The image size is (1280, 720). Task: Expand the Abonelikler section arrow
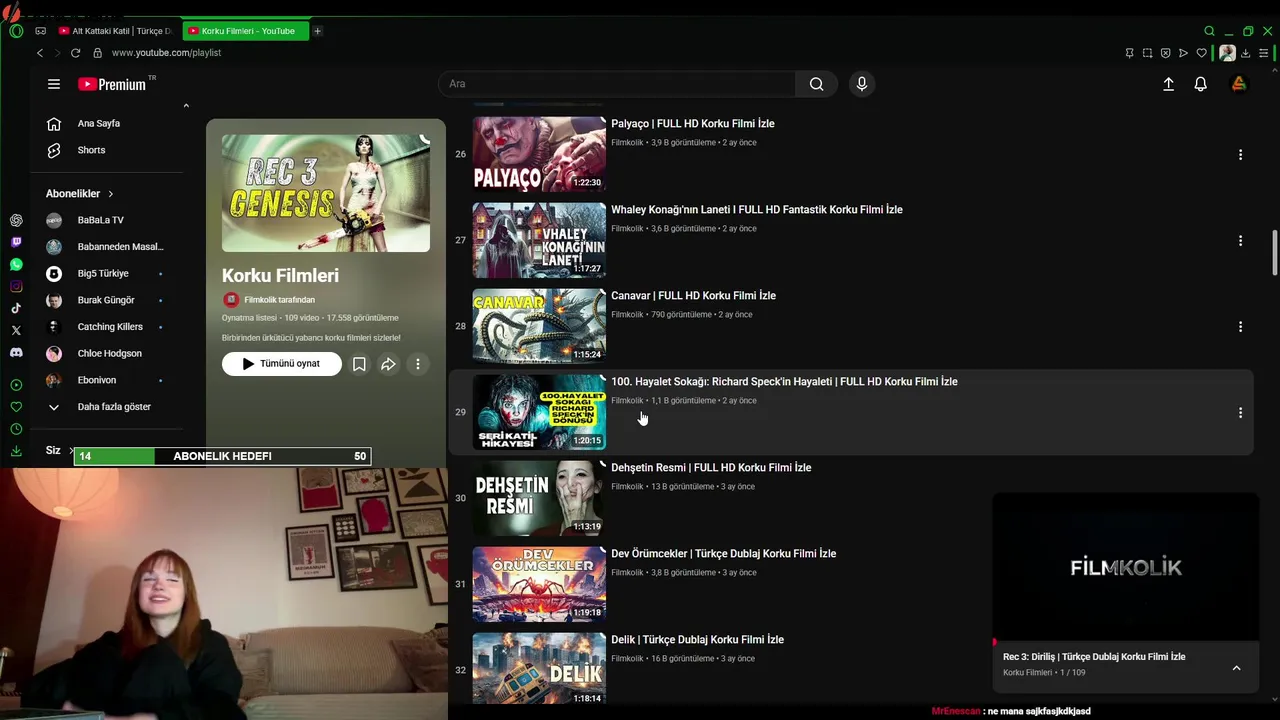111,194
